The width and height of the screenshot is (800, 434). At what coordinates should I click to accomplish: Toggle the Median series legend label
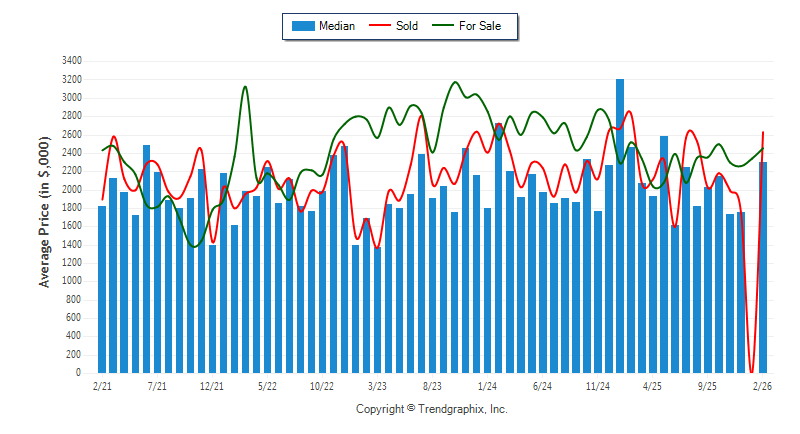tap(336, 26)
